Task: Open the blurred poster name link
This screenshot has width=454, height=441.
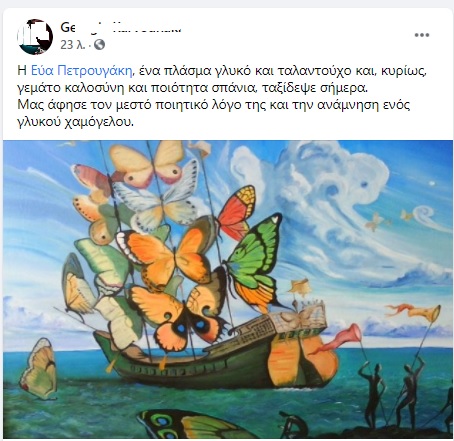Action: pyautogui.click(x=121, y=27)
